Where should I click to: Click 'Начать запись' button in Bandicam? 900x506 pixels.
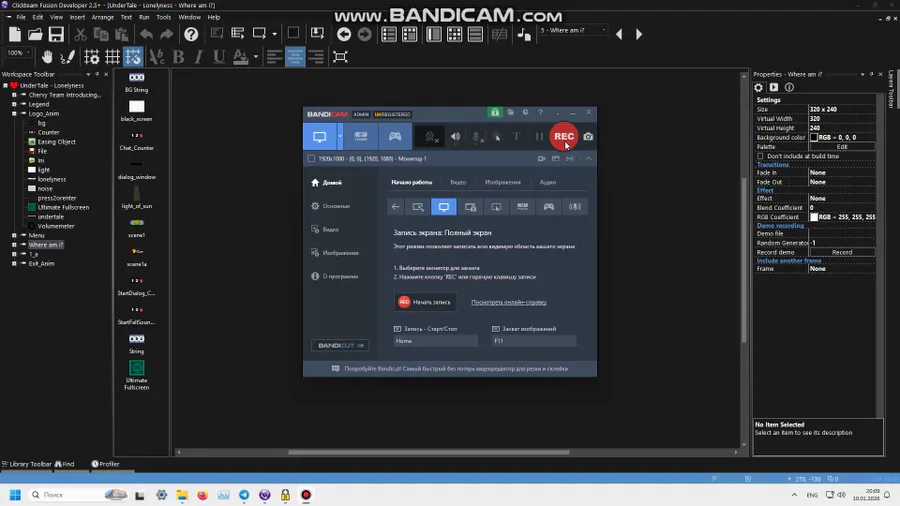pyautogui.click(x=425, y=302)
